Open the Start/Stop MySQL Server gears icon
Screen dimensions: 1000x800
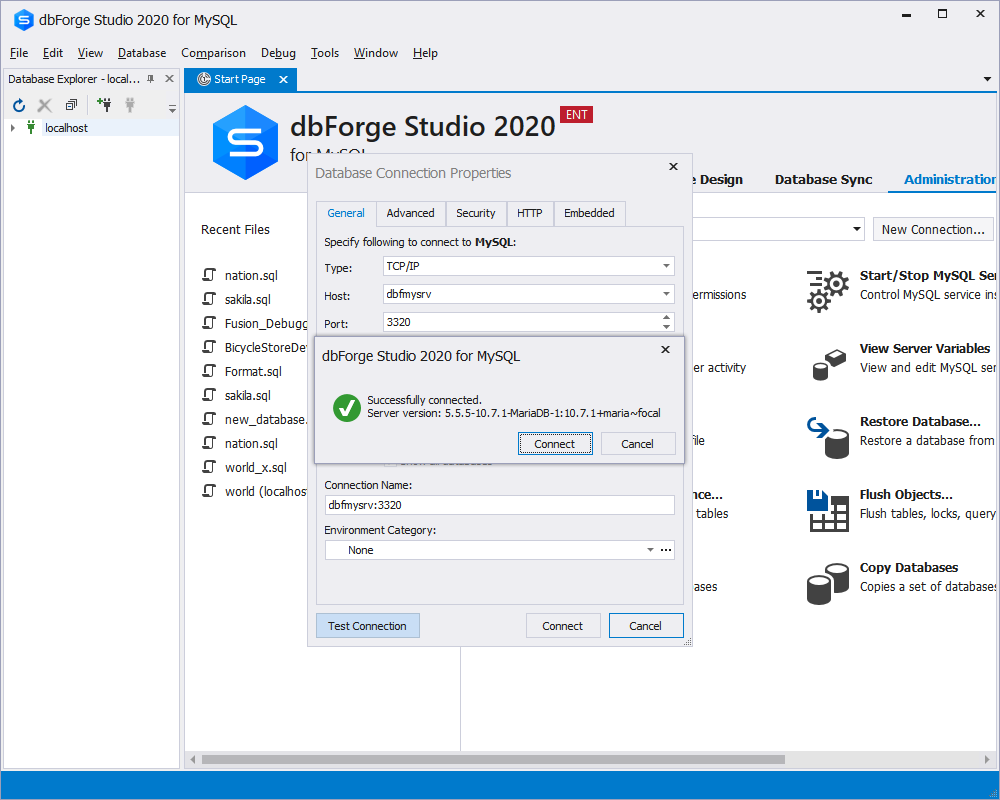click(828, 291)
